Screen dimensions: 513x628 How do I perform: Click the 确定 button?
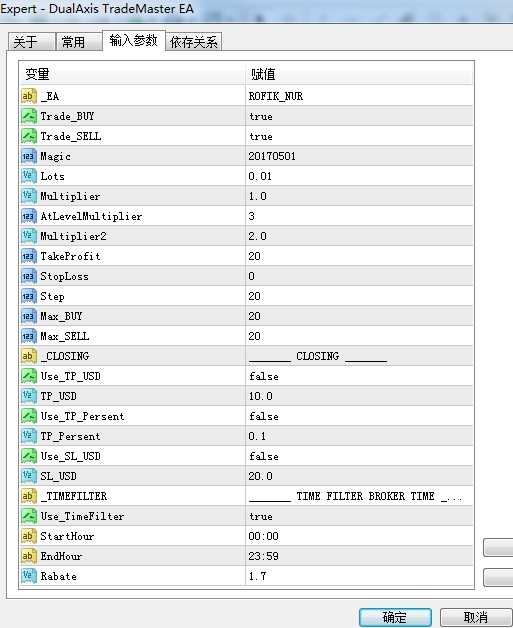point(395,617)
